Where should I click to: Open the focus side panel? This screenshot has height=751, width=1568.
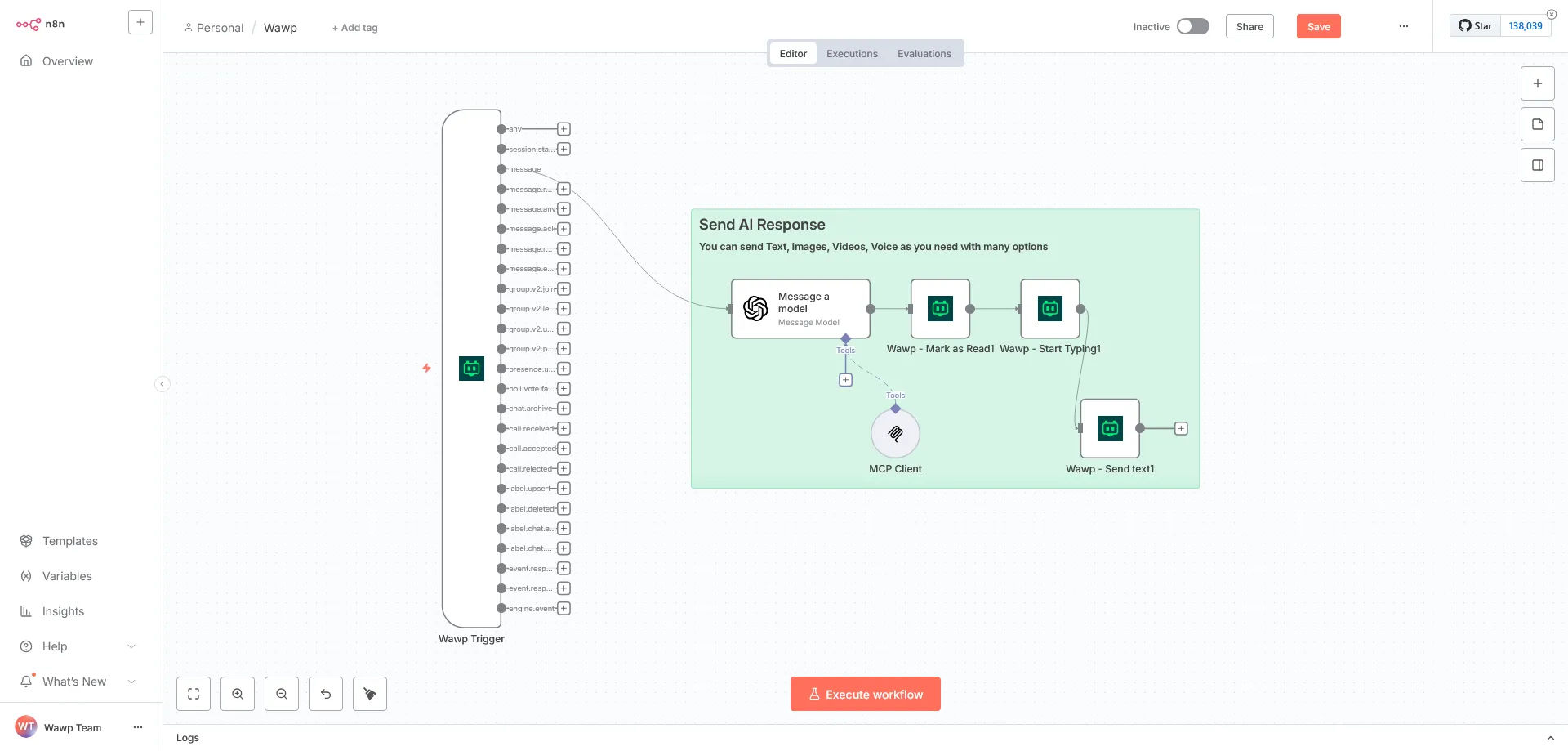point(1538,165)
